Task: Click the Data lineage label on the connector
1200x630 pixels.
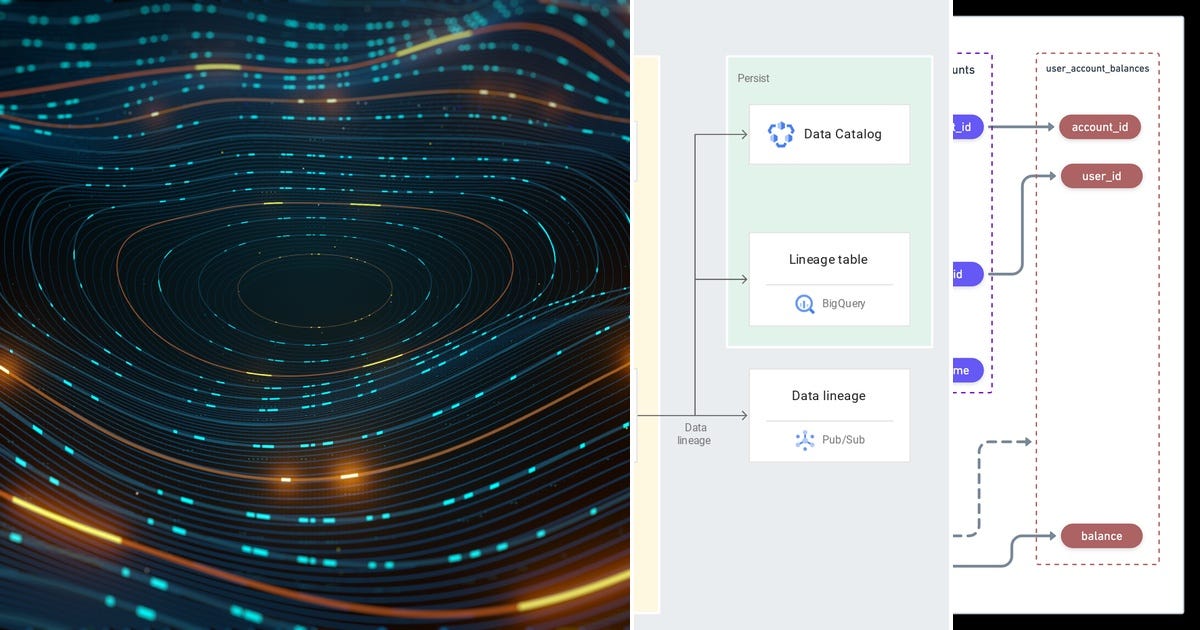Action: 695,434
